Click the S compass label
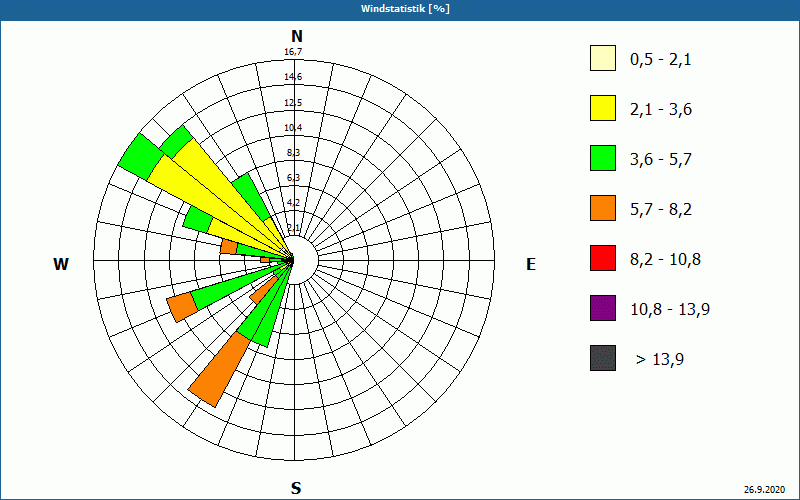The height and width of the screenshot is (500, 800). 296,489
